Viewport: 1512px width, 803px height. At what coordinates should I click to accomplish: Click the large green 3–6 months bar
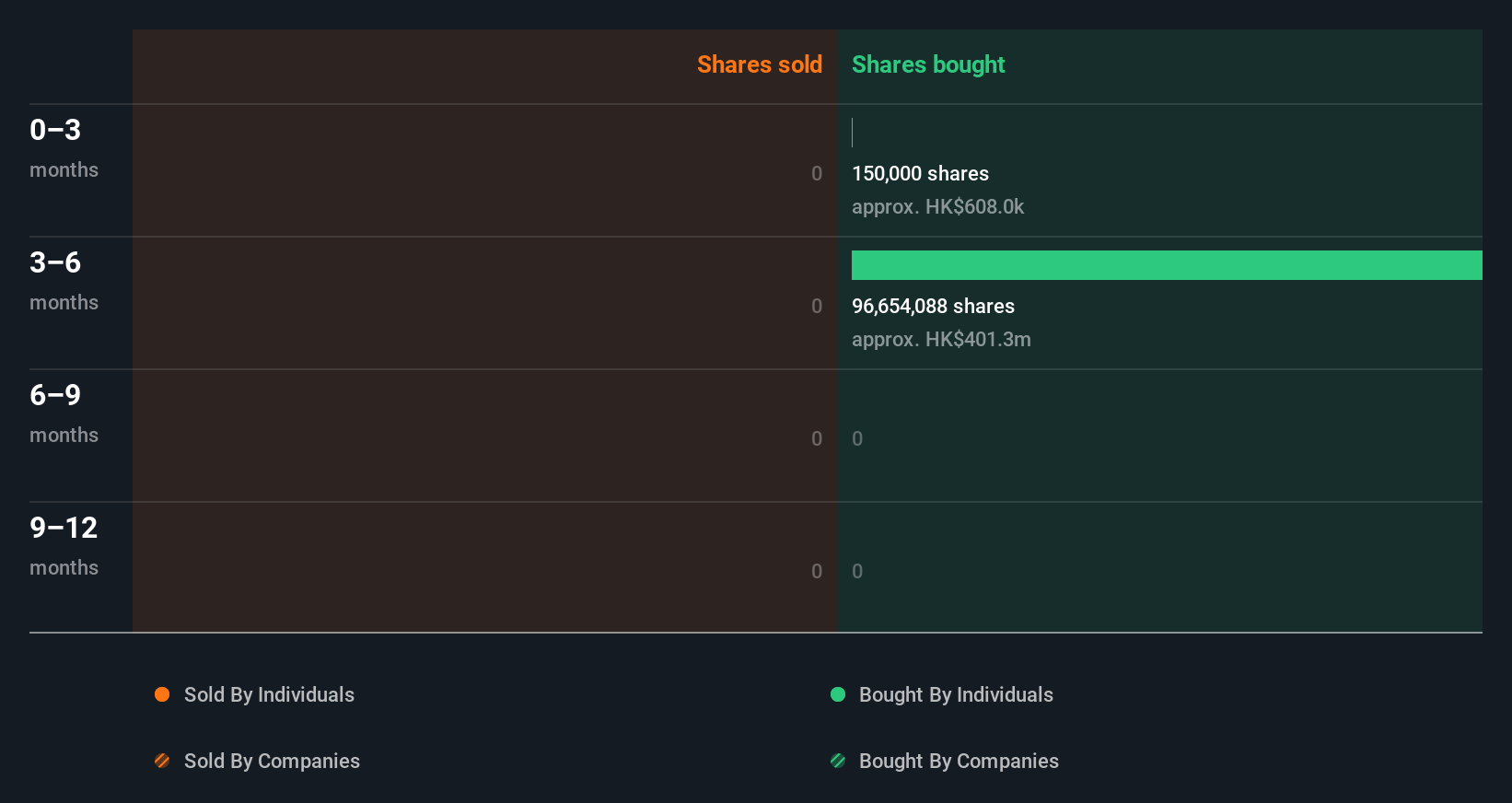(1166, 265)
